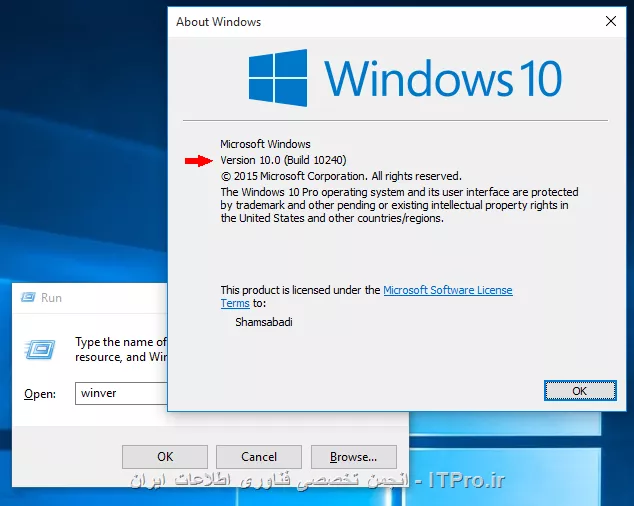Close the About Windows dialog

pos(611,21)
